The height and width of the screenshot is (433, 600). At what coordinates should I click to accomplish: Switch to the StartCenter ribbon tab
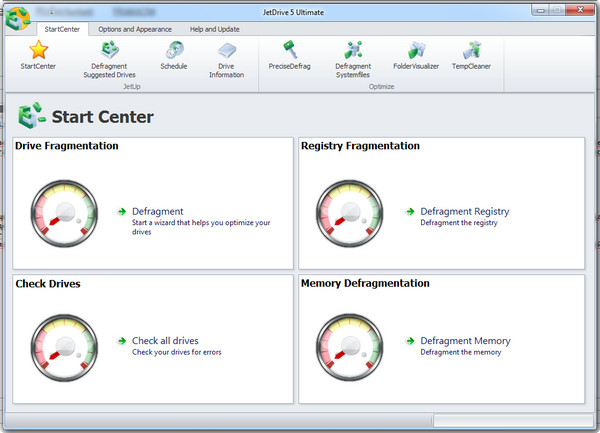coord(62,30)
